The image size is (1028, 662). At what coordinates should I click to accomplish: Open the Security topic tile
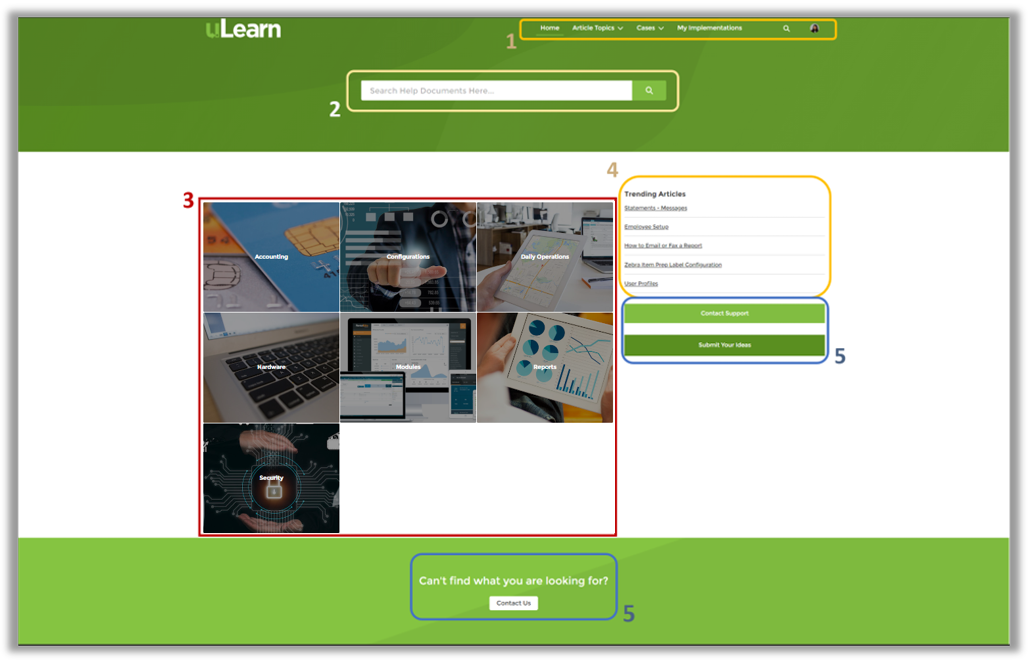(271, 478)
